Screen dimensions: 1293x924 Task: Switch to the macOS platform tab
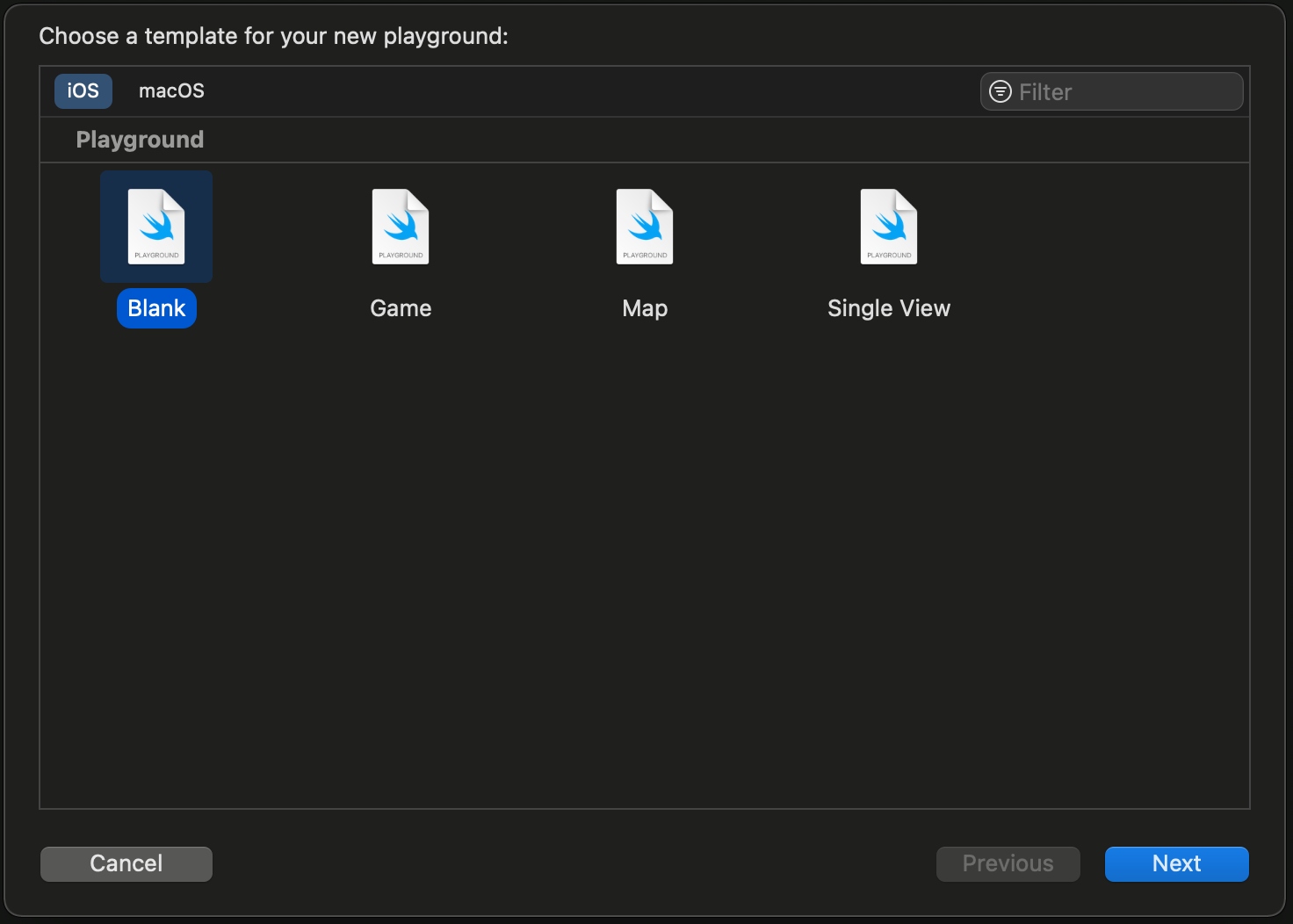(x=171, y=91)
